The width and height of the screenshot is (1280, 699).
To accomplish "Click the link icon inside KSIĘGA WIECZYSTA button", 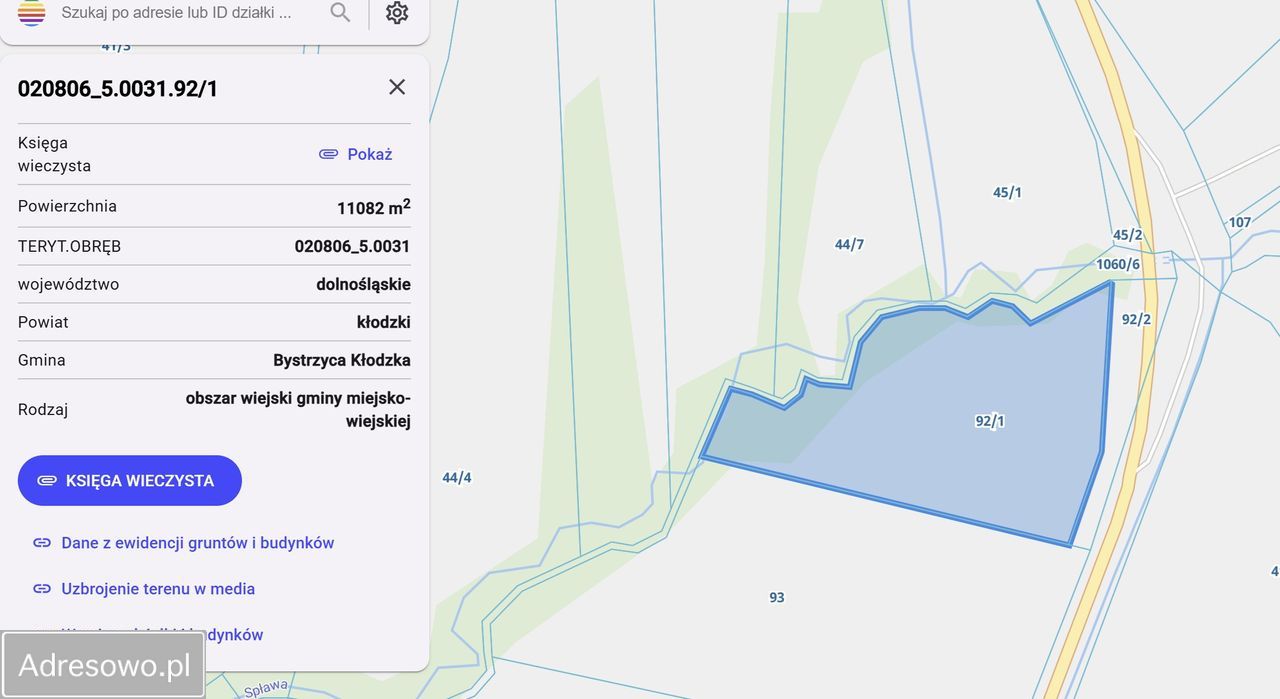I will 47,480.
